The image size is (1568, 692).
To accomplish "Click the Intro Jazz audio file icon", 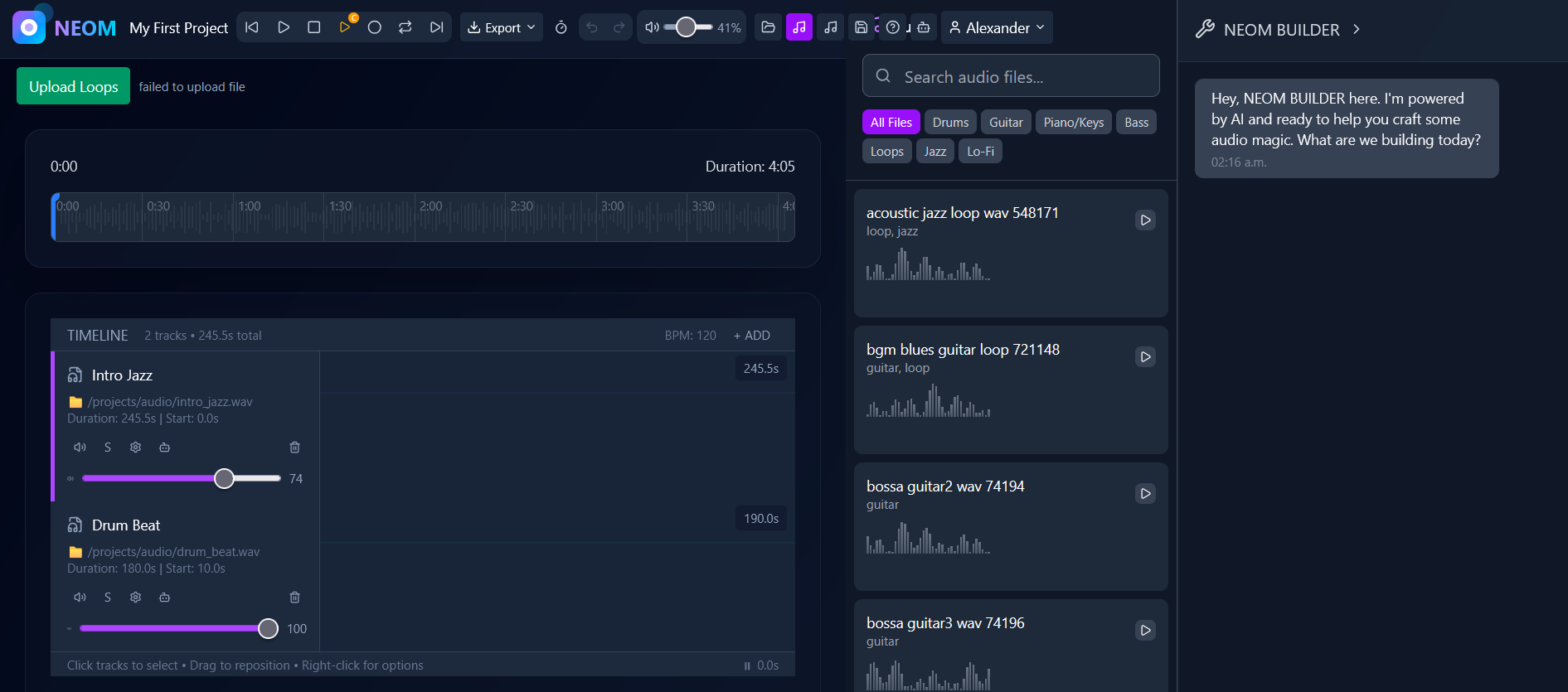I will (x=75, y=375).
